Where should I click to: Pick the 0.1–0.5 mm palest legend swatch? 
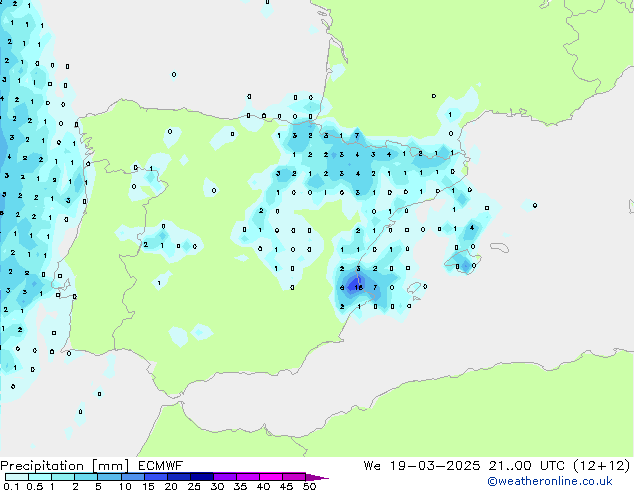(x=17, y=477)
